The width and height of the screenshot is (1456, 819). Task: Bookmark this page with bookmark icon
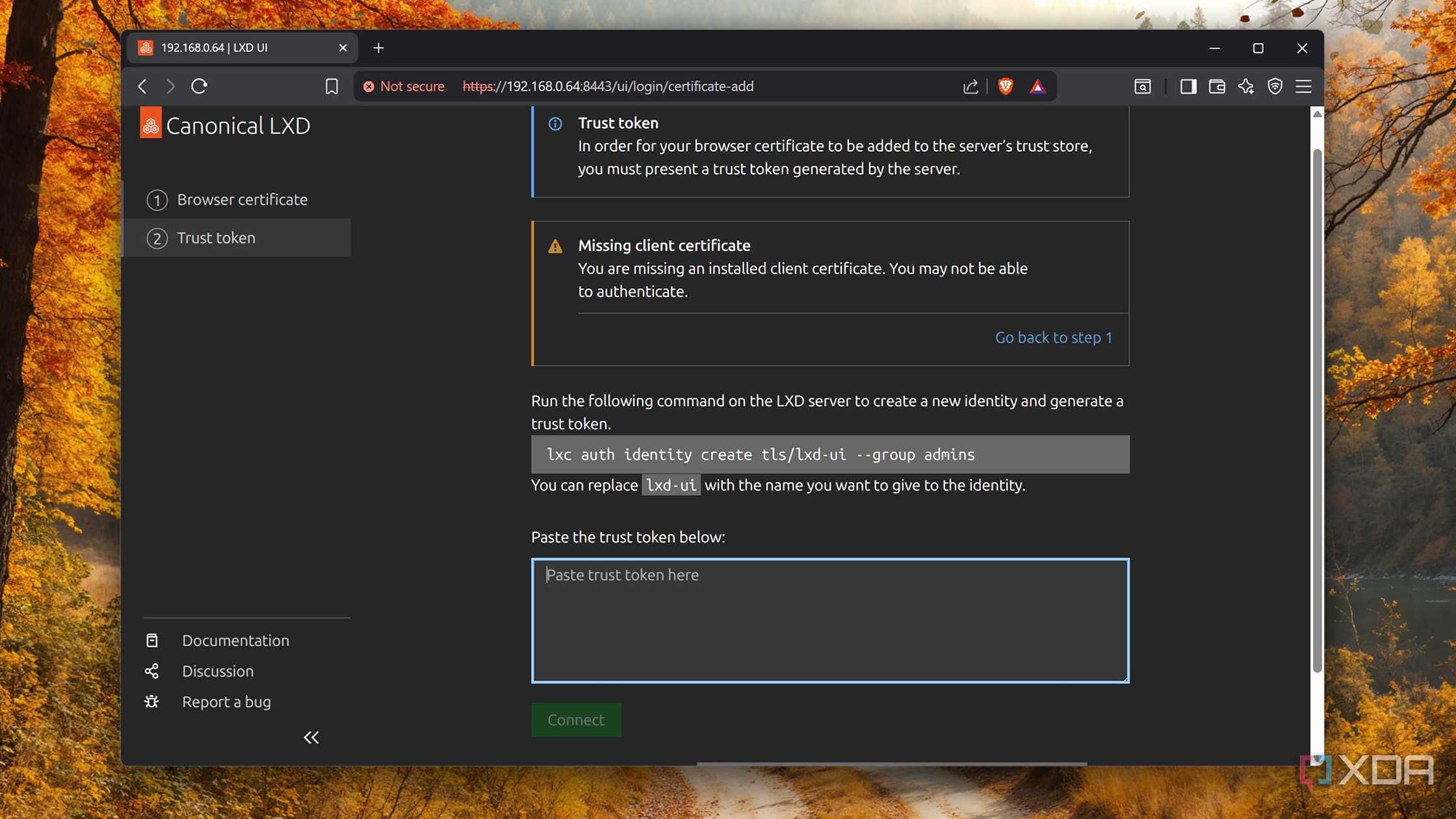pyautogui.click(x=331, y=86)
